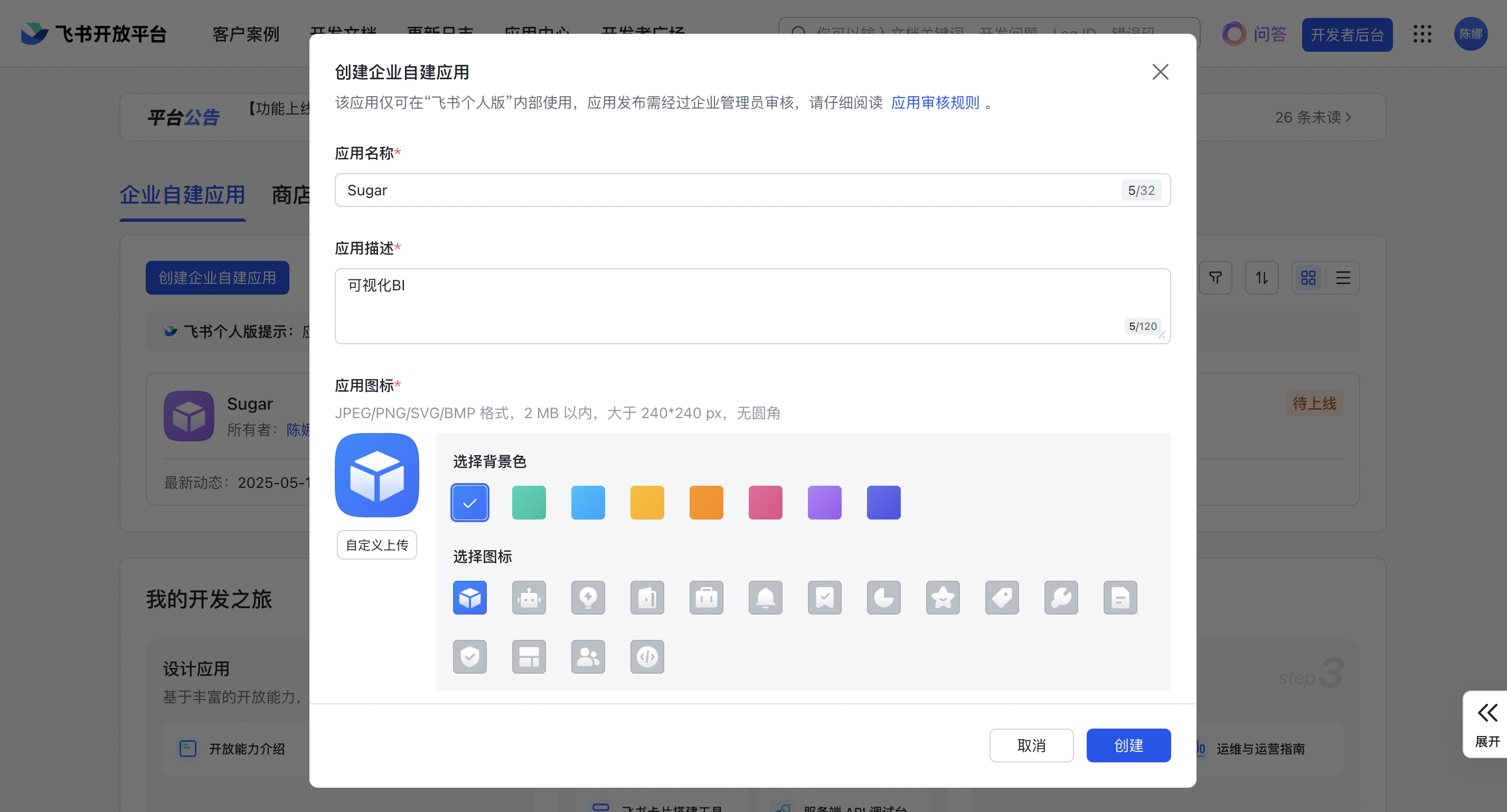Open the 26 条未读 announcements
This screenshot has height=812, width=1507.
[x=1313, y=118]
